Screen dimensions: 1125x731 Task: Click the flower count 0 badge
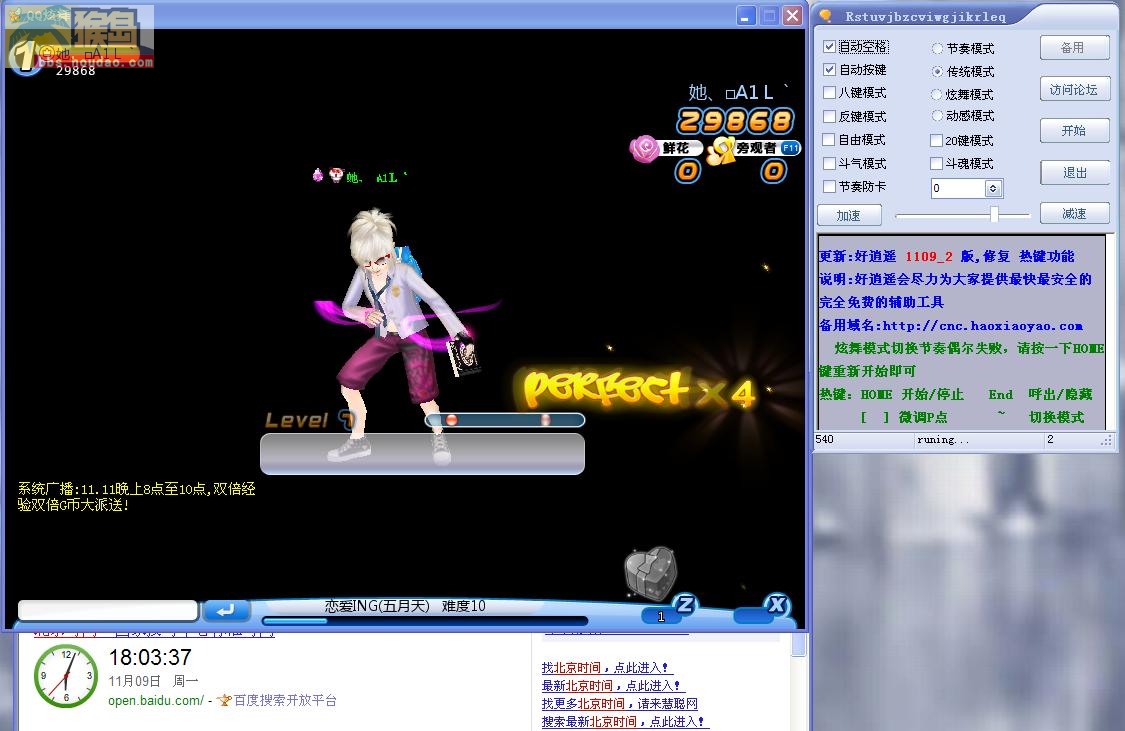pos(687,171)
